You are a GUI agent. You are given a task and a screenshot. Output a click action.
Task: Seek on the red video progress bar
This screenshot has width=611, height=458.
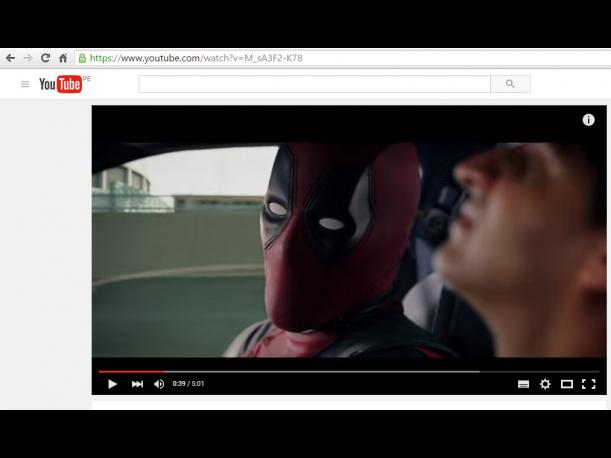pyautogui.click(x=349, y=371)
